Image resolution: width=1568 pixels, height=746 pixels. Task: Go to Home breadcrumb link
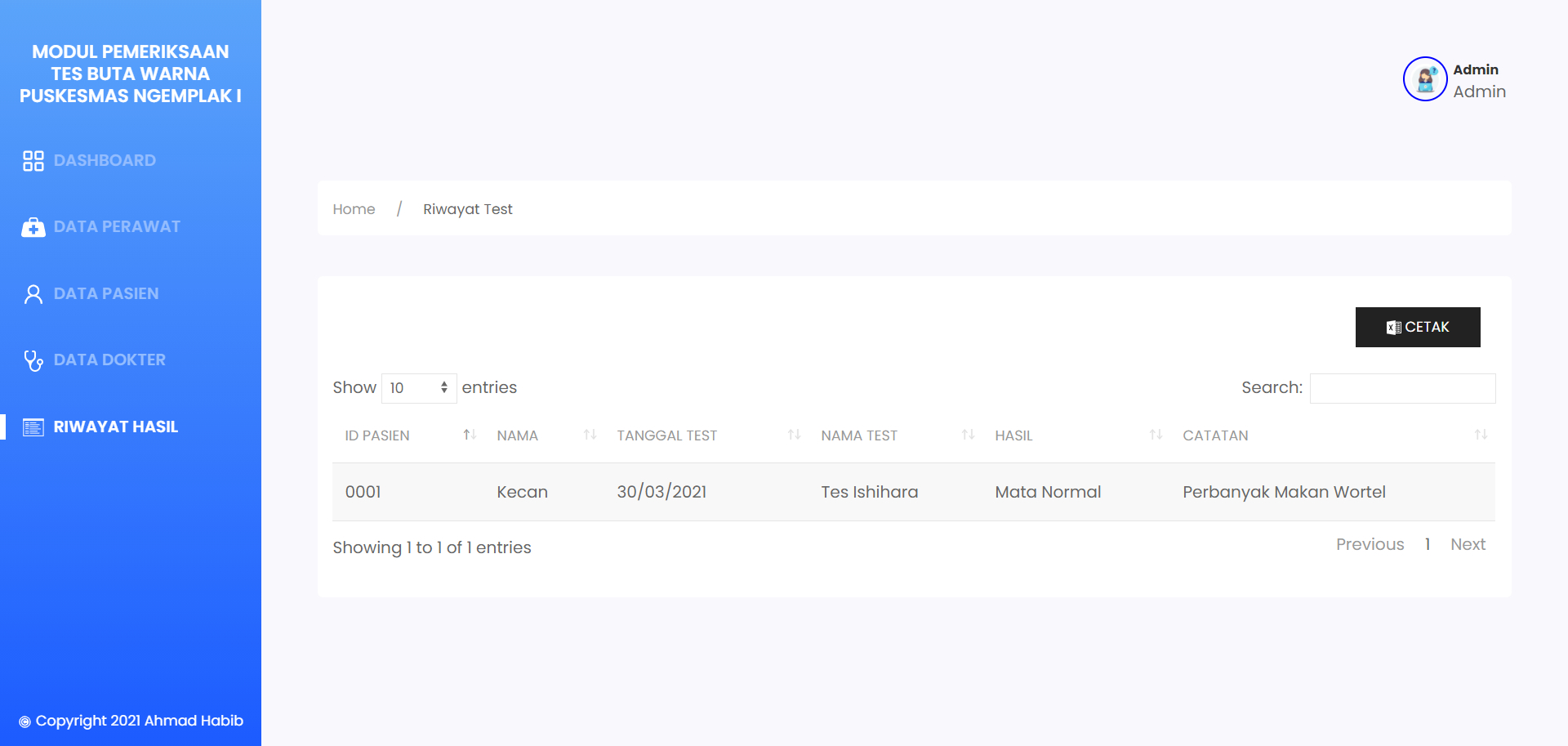coord(354,209)
